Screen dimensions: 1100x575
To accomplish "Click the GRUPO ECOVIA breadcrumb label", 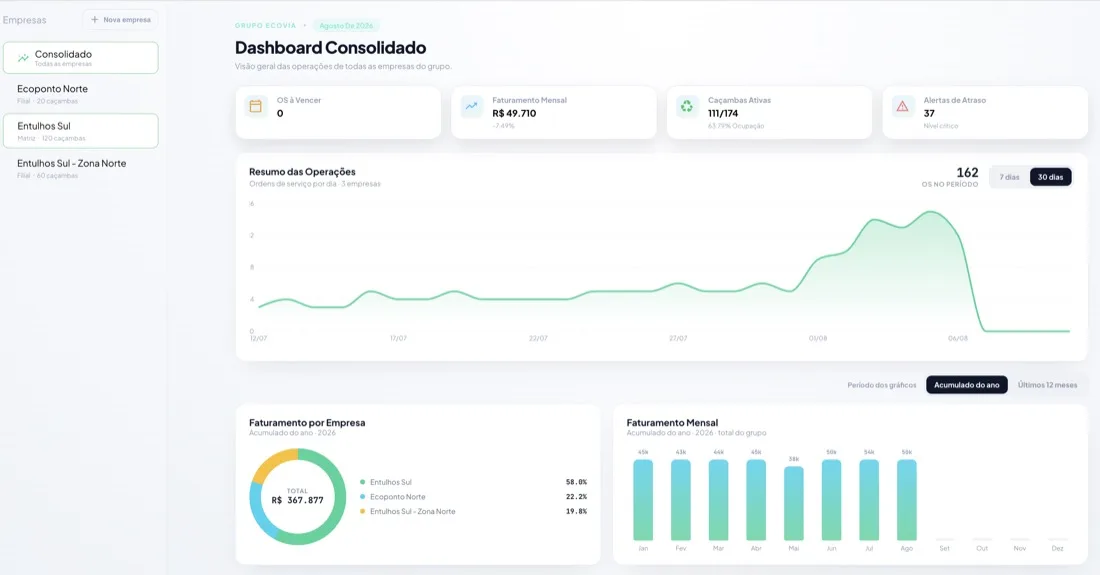I will (x=266, y=26).
